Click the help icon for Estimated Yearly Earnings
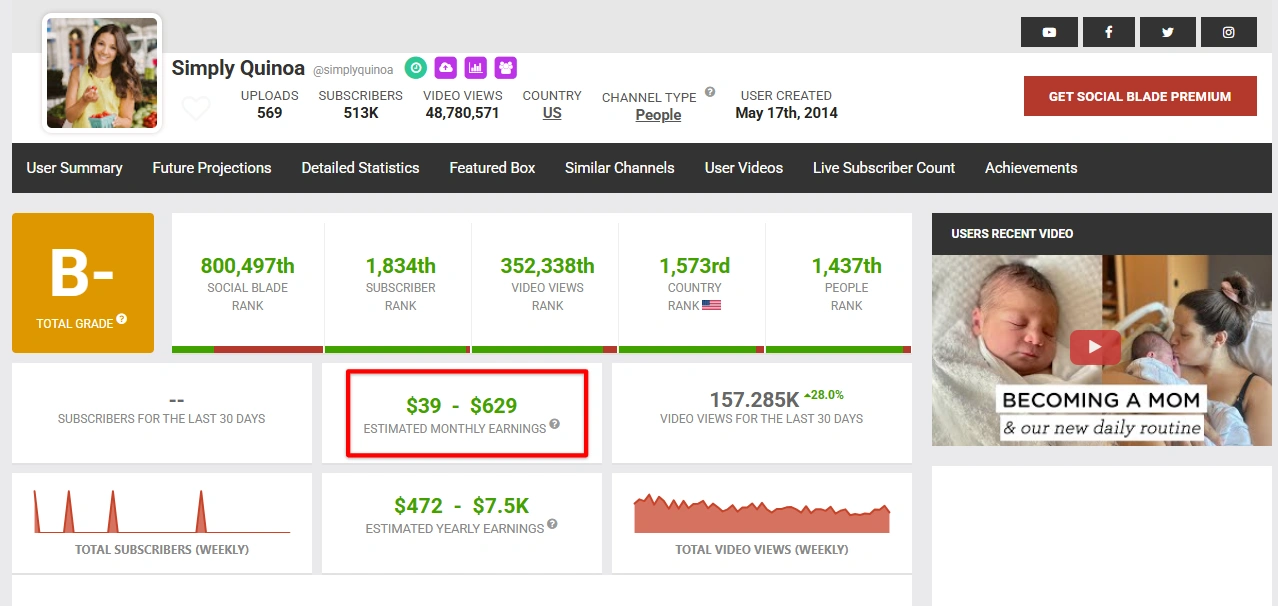The image size is (1278, 606). pos(552,524)
